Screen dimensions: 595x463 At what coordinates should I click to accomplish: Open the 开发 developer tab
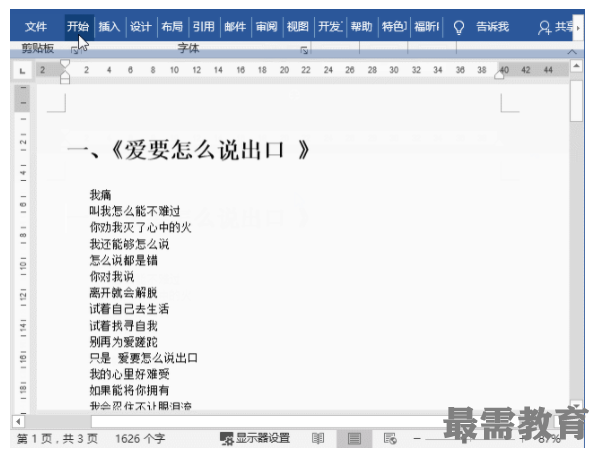(330, 27)
